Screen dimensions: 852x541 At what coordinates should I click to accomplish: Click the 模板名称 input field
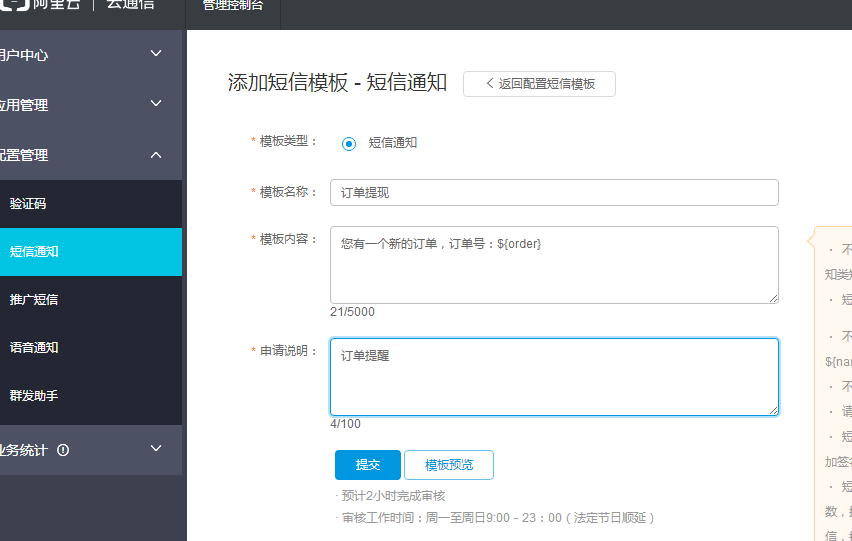553,192
